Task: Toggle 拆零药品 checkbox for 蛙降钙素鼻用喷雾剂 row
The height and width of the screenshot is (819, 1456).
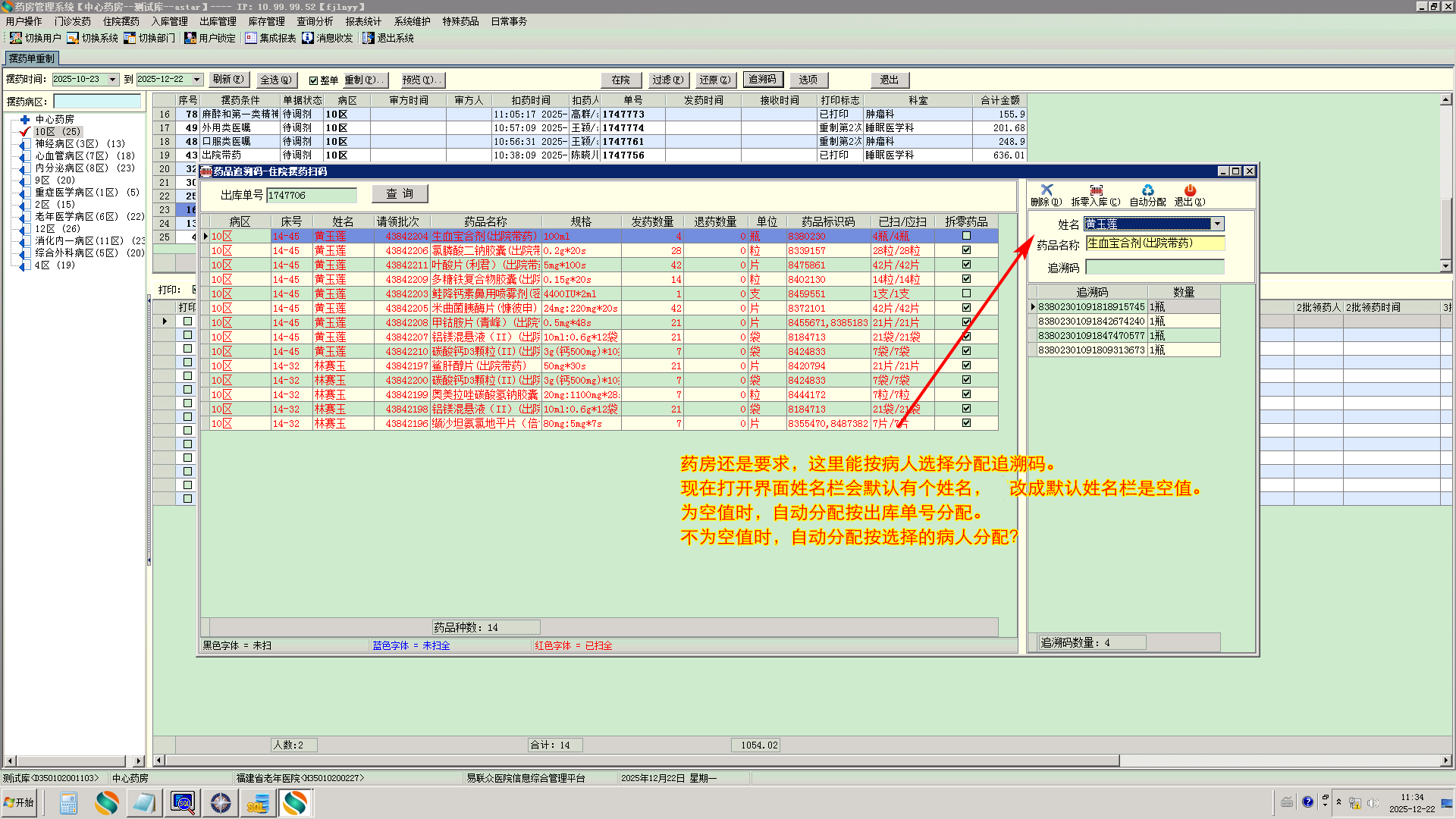Action: pos(966,293)
